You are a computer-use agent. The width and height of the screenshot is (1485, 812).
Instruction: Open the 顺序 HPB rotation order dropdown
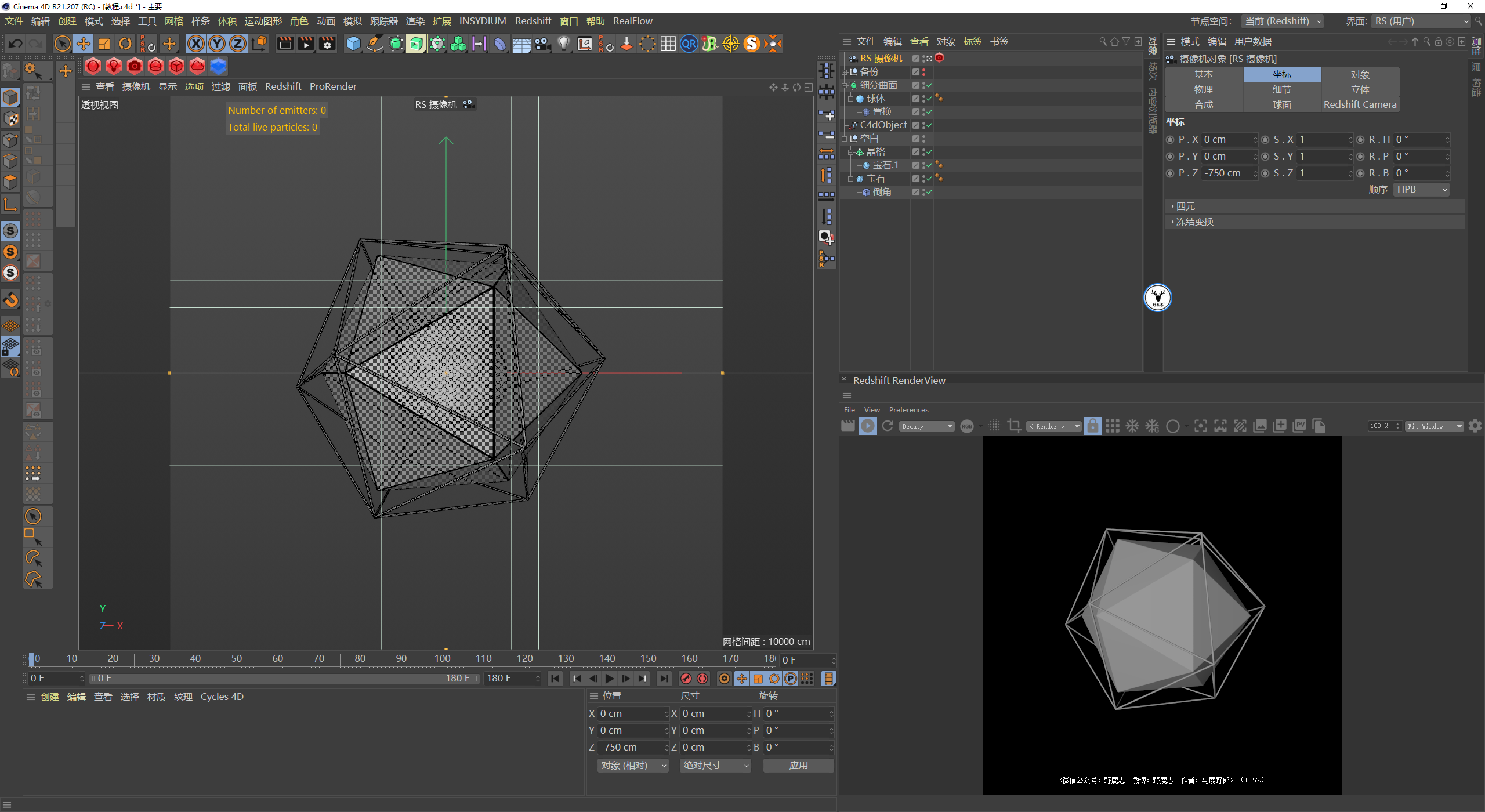point(1421,190)
